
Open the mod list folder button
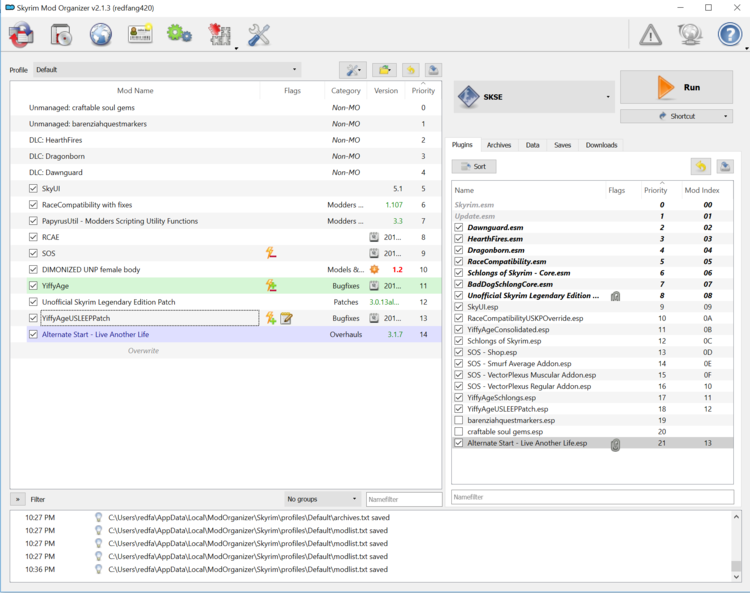point(385,70)
